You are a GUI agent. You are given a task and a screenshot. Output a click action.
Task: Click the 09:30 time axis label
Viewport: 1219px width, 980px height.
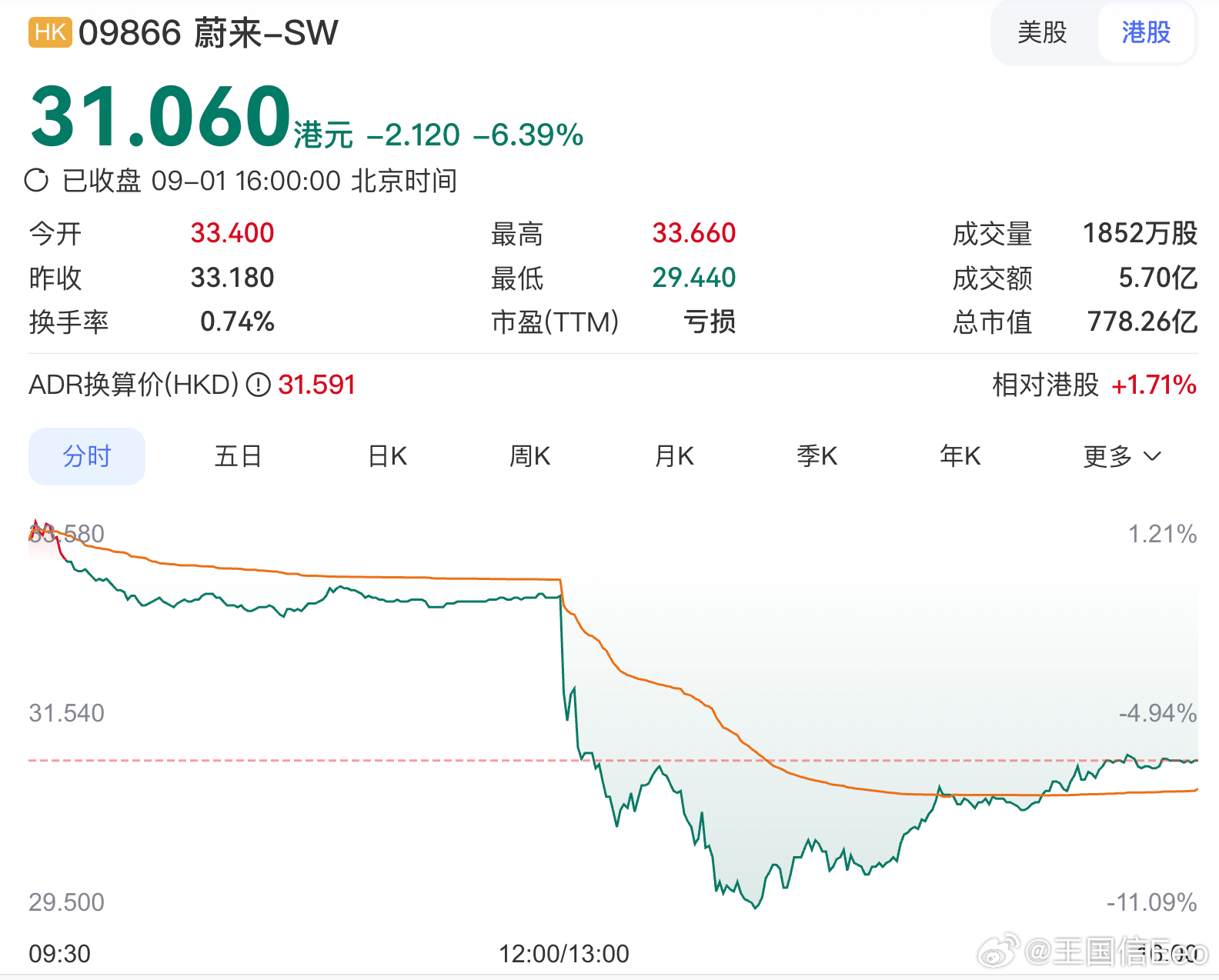click(59, 954)
